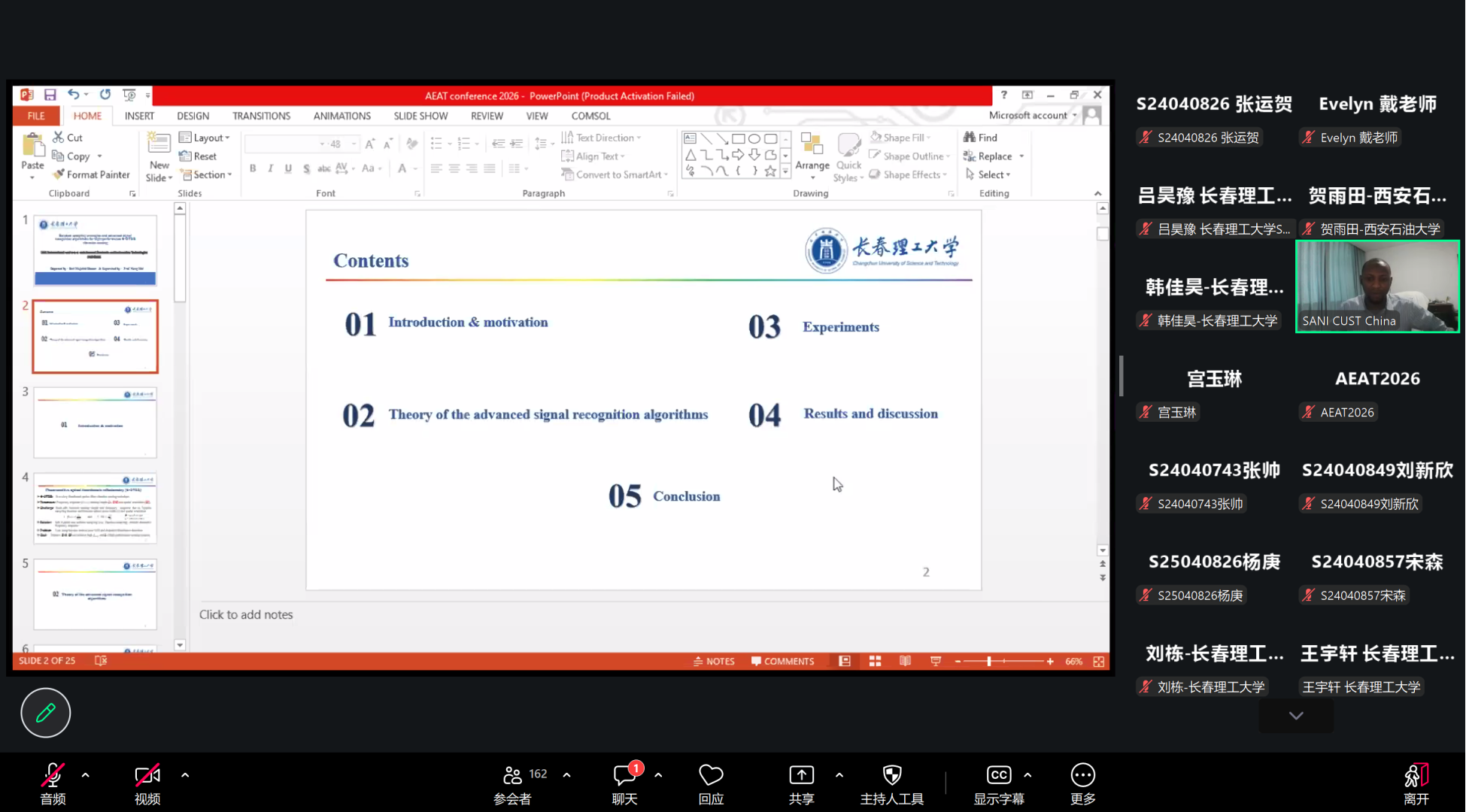Click the green annotation pencil icon
Image resolution: width=1466 pixels, height=812 pixels.
coord(45,712)
